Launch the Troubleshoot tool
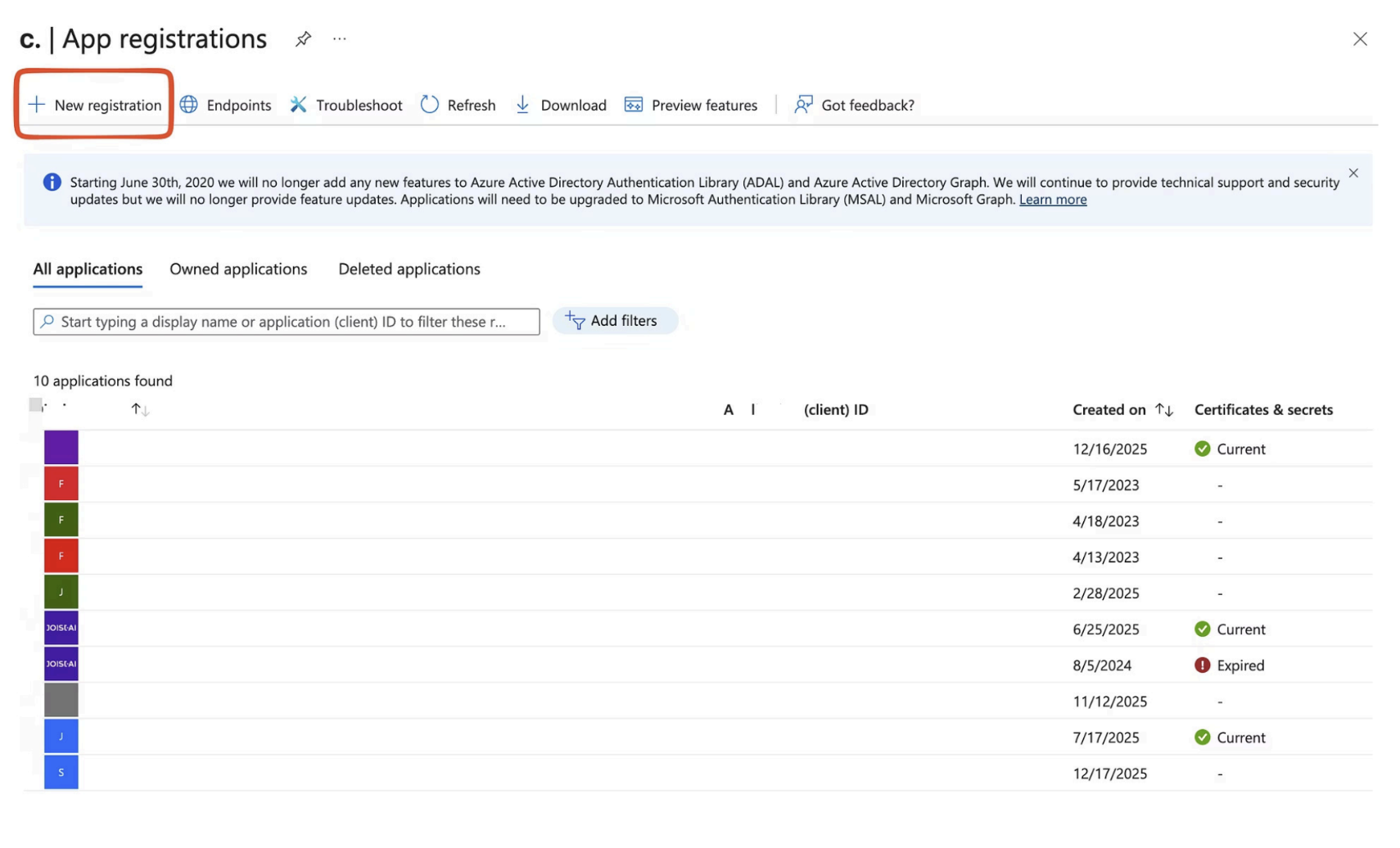Screen dimensions: 1400x848 (346, 105)
